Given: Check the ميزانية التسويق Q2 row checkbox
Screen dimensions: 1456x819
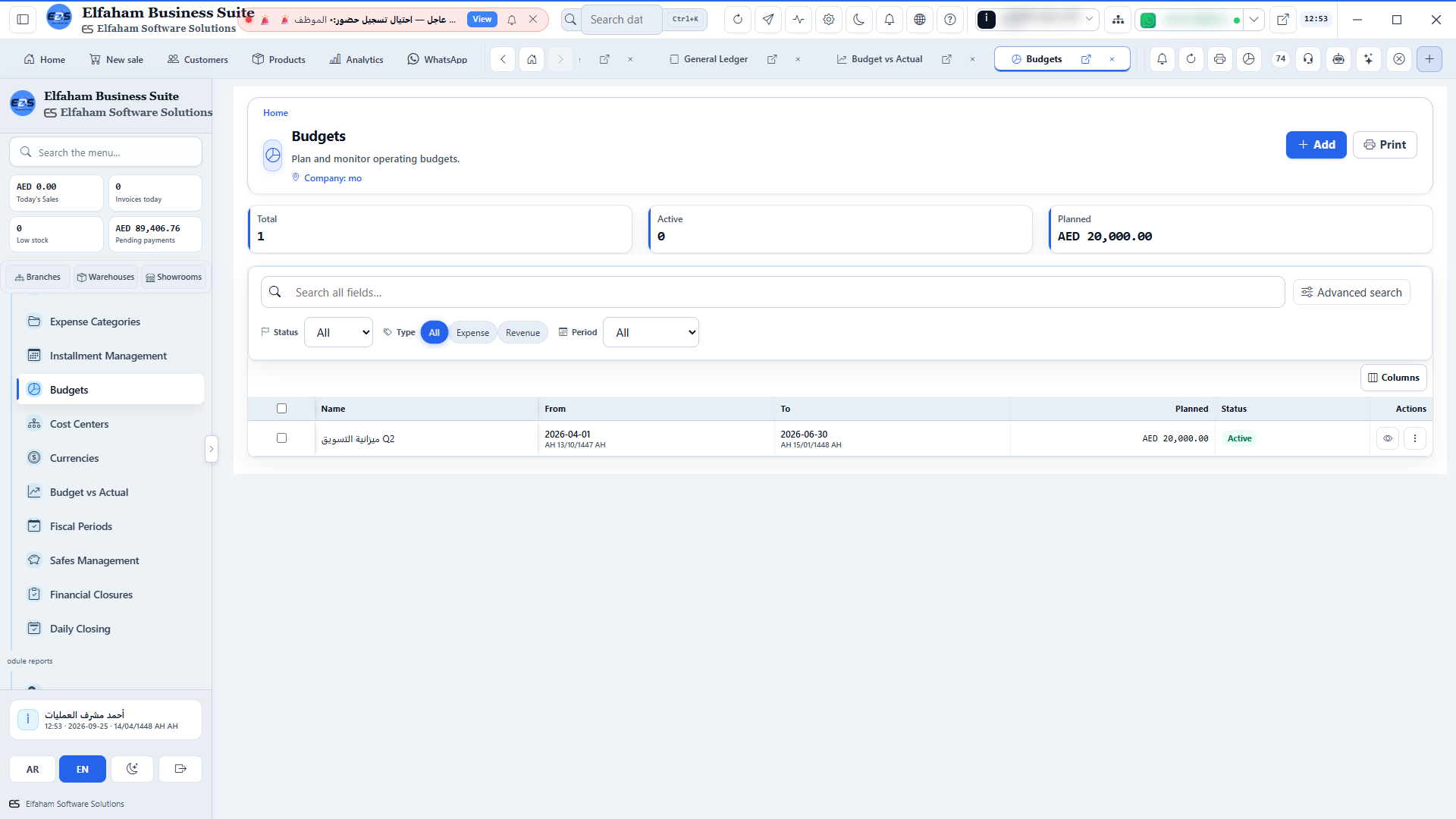Looking at the screenshot, I should click(x=281, y=438).
